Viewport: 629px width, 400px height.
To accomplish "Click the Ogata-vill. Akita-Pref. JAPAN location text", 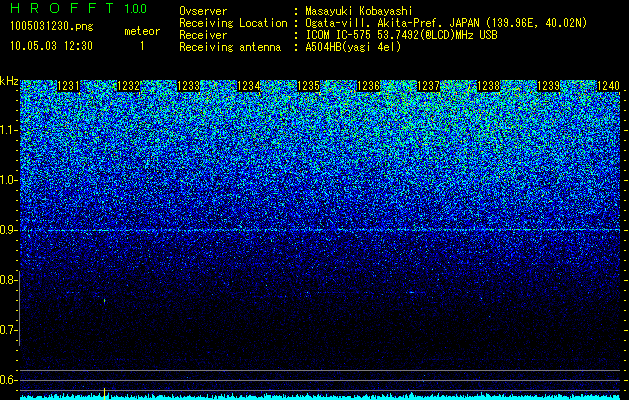I will tap(446, 23).
